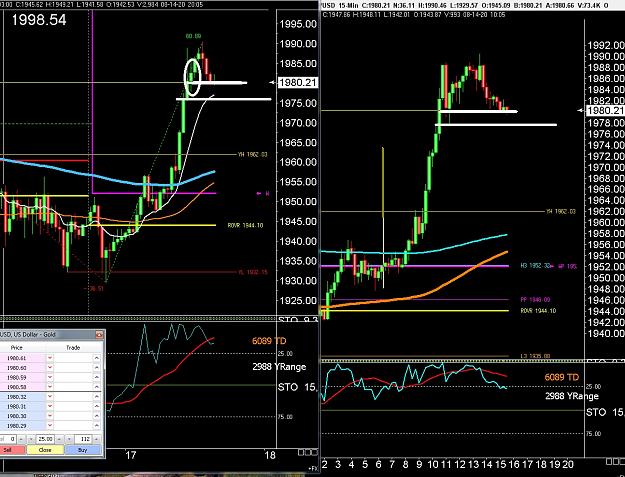Click the 2988 YRange label in right indicator pane
This screenshot has width=625, height=477.
coord(572,396)
